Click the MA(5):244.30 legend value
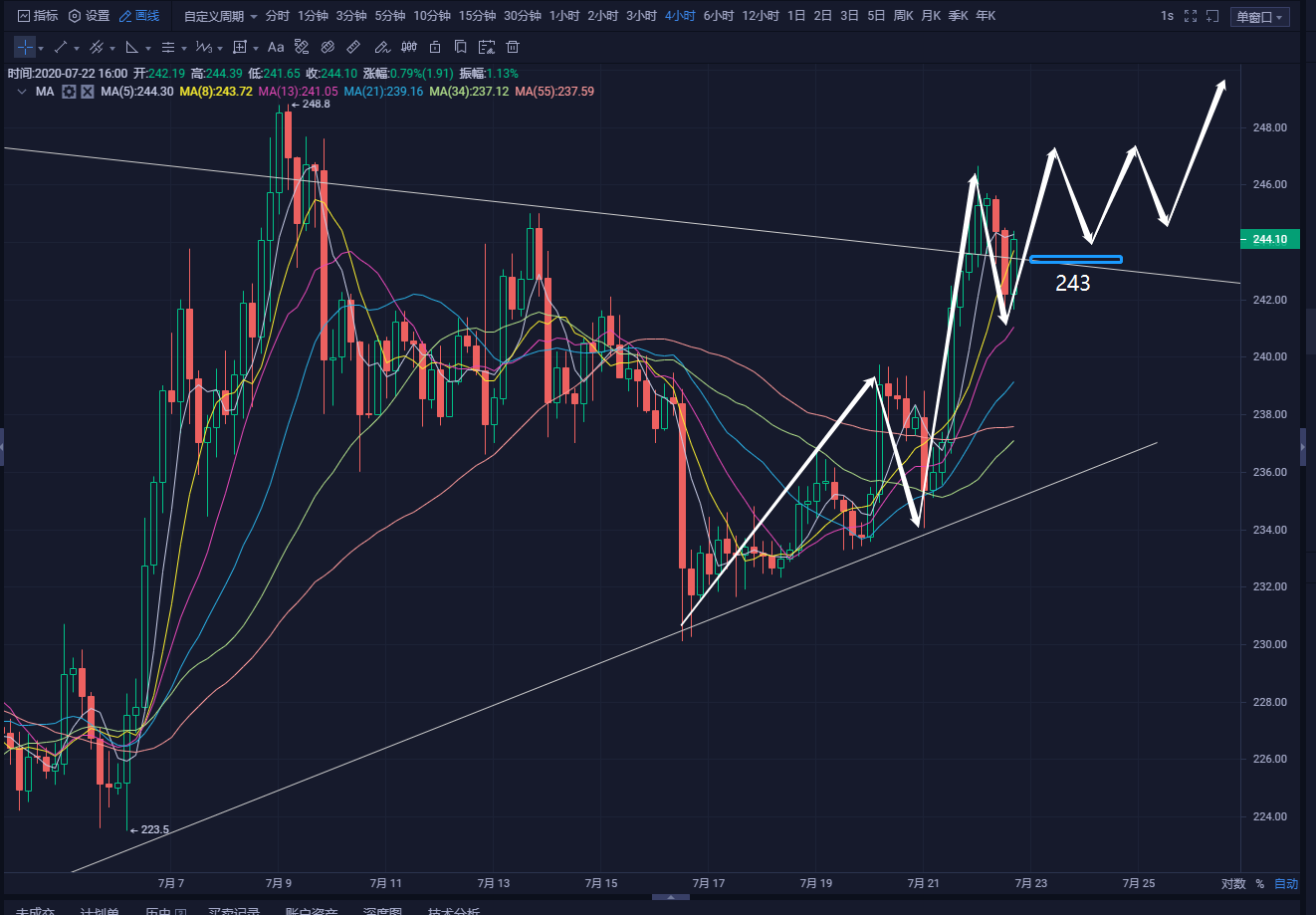This screenshot has width=1316, height=915. point(137,92)
